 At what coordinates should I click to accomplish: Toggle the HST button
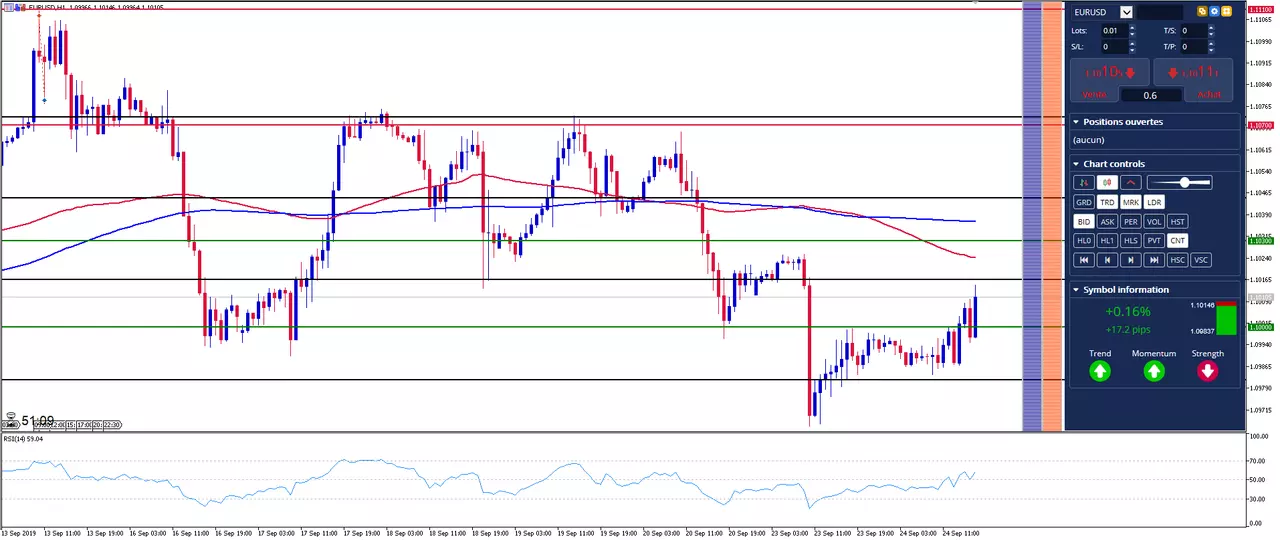pos(1178,222)
